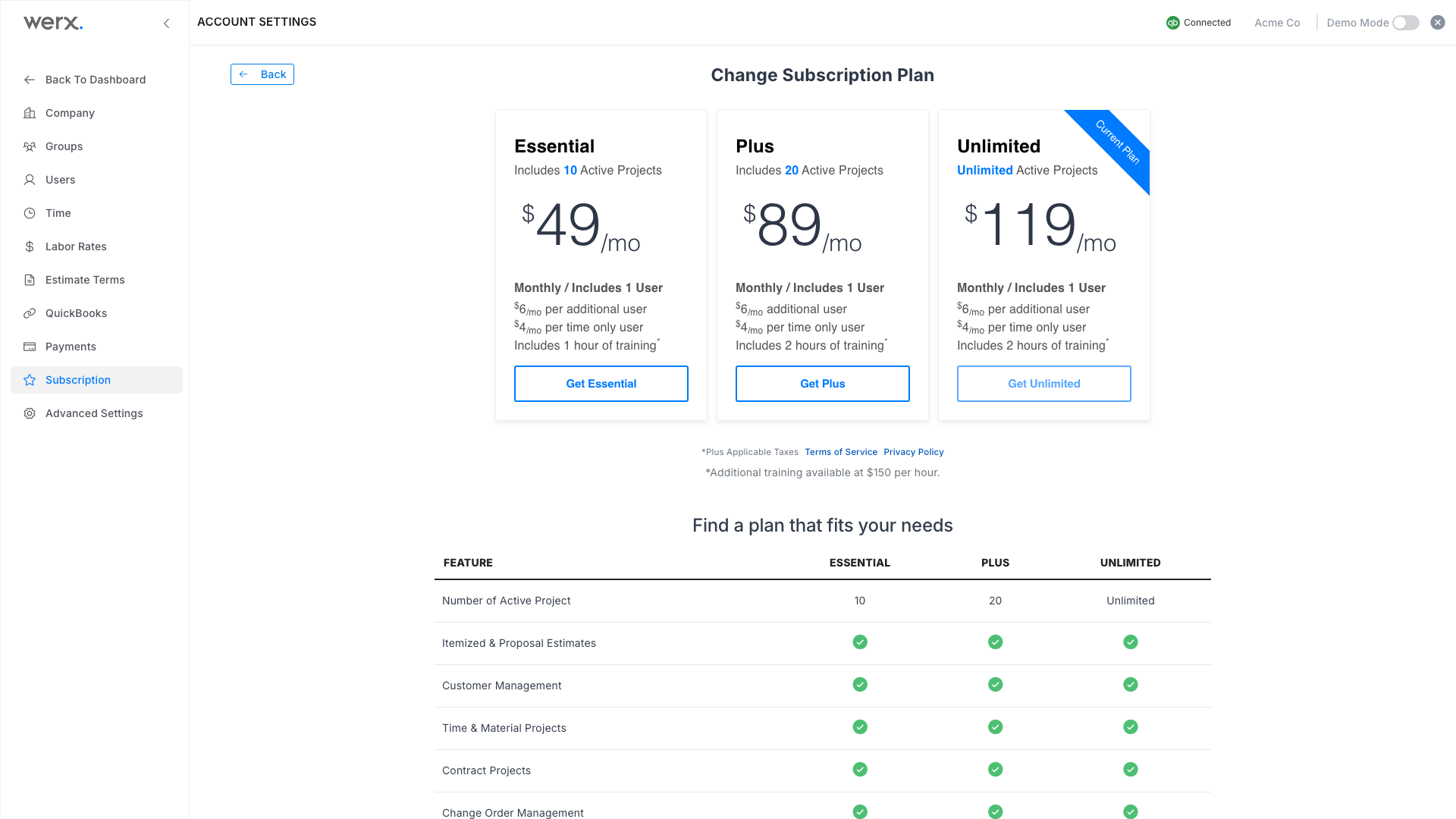Open the Terms of Service link
The image size is (1456, 819).
841,452
